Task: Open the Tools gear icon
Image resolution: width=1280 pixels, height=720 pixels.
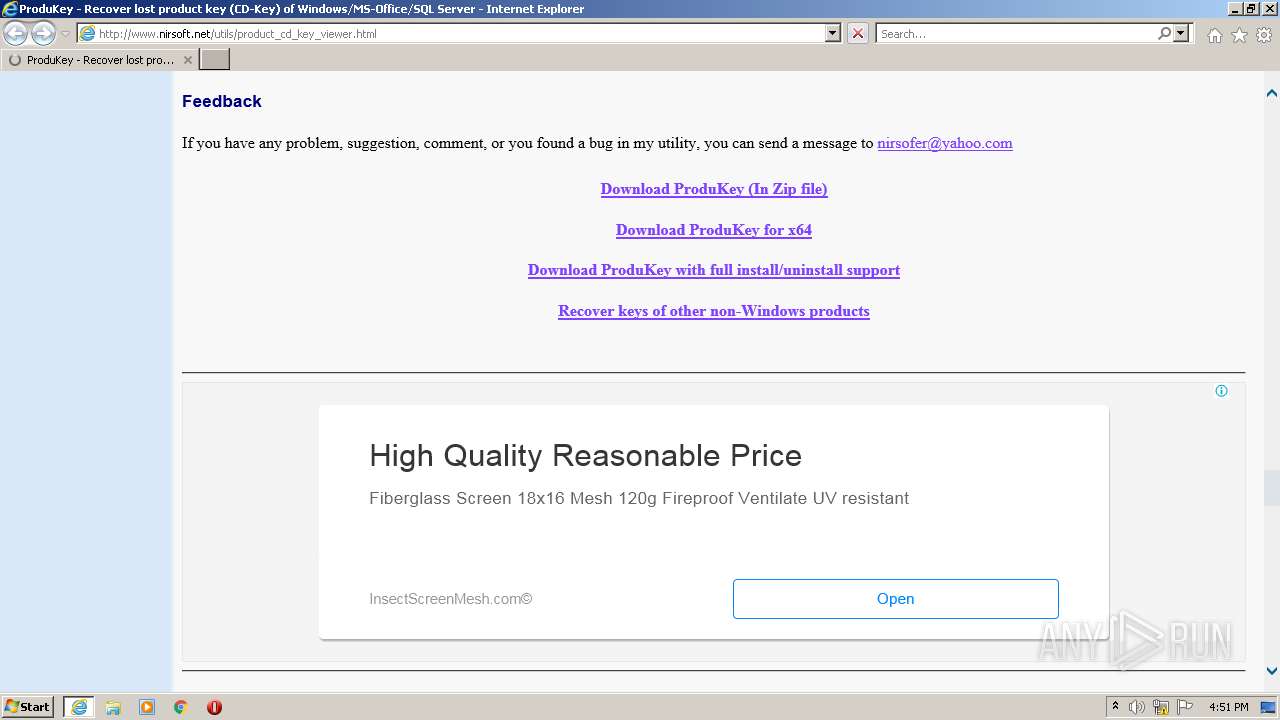Action: (x=1264, y=35)
